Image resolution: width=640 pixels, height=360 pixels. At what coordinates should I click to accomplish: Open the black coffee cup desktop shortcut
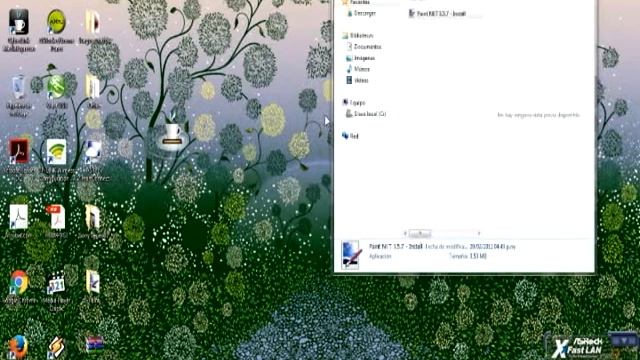tap(18, 22)
